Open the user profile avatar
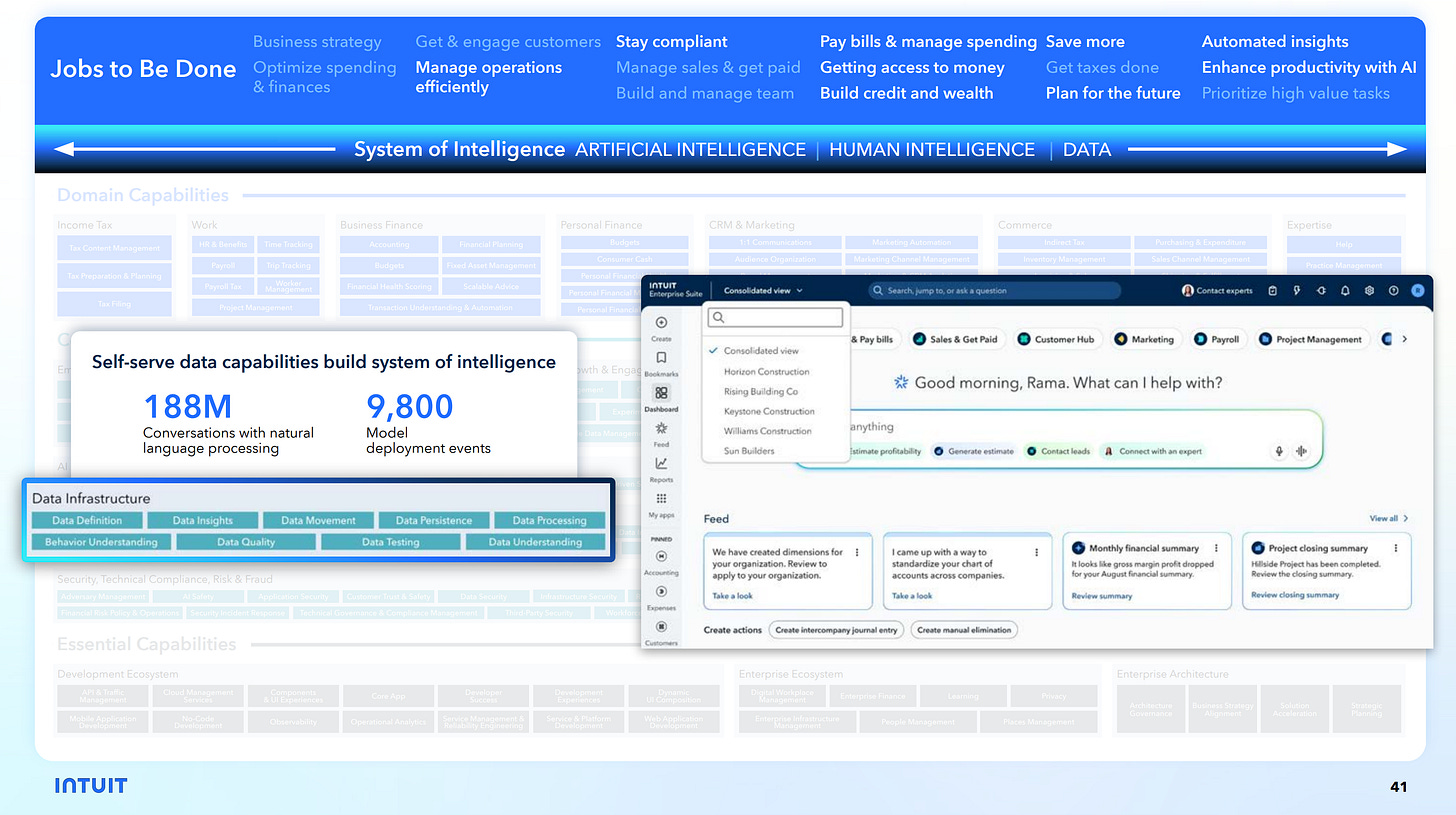Image resolution: width=1456 pixels, height=815 pixels. coord(1417,291)
